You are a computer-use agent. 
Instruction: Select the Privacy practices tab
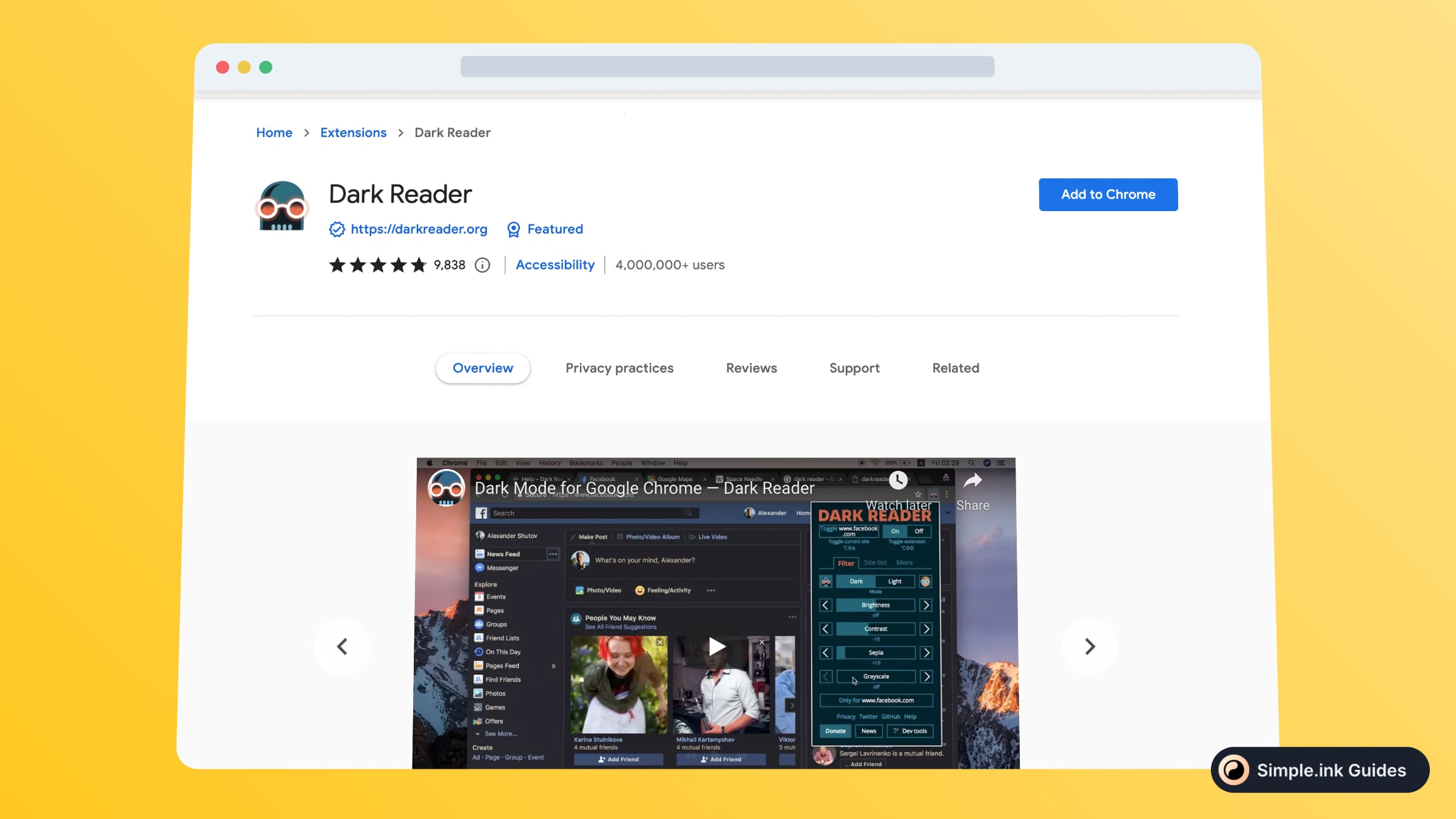click(619, 368)
